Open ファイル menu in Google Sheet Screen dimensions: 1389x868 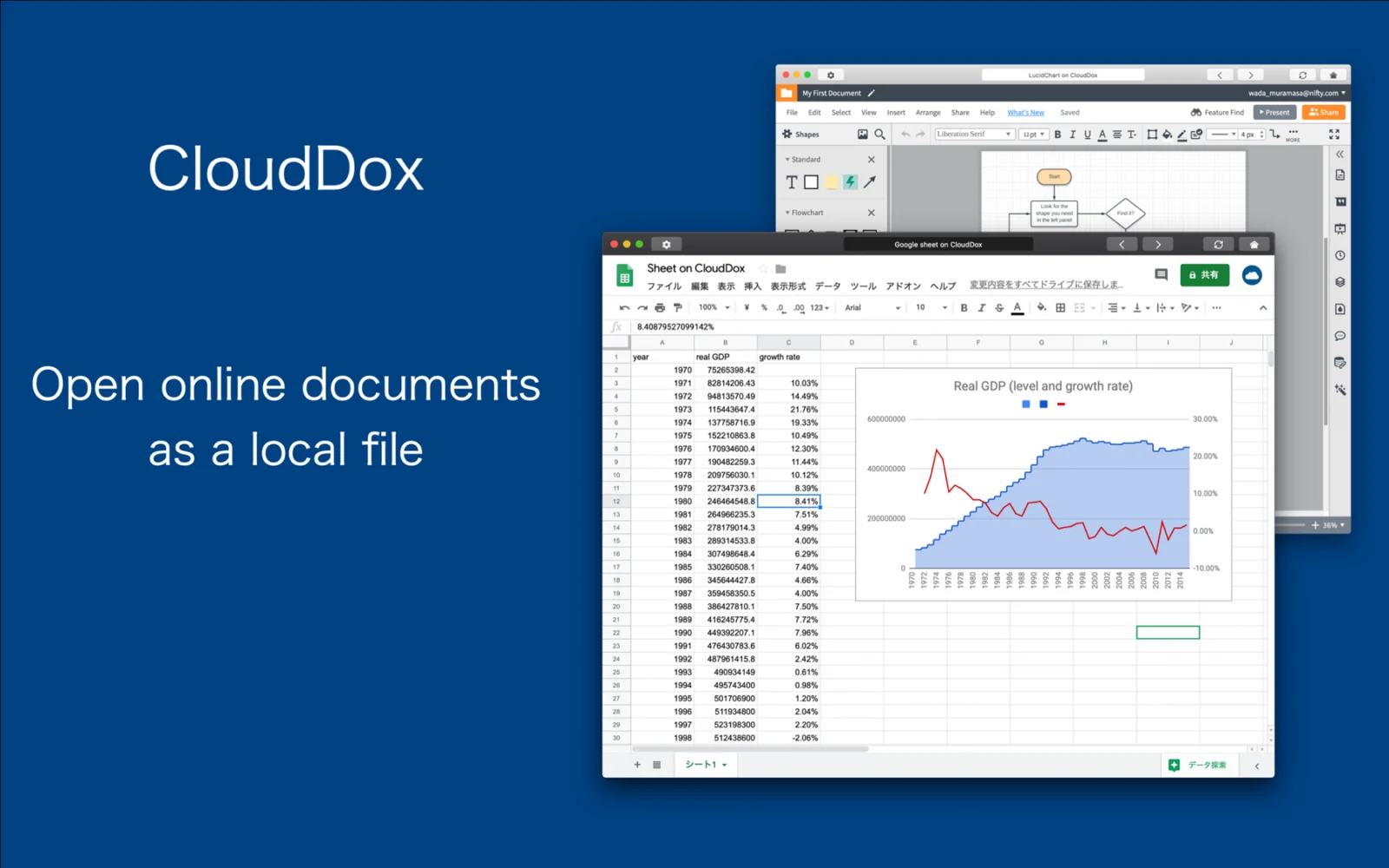pyautogui.click(x=664, y=286)
